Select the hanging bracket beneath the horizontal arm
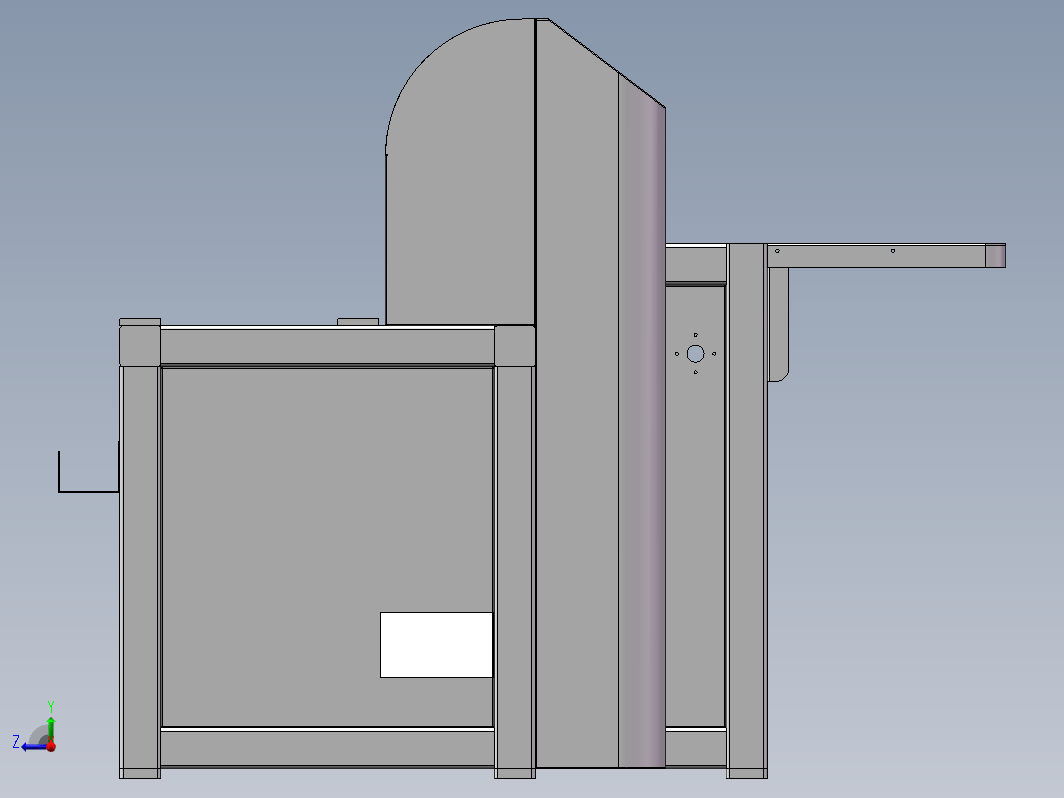Image resolution: width=1064 pixels, height=798 pixels. pyautogui.click(x=778, y=324)
